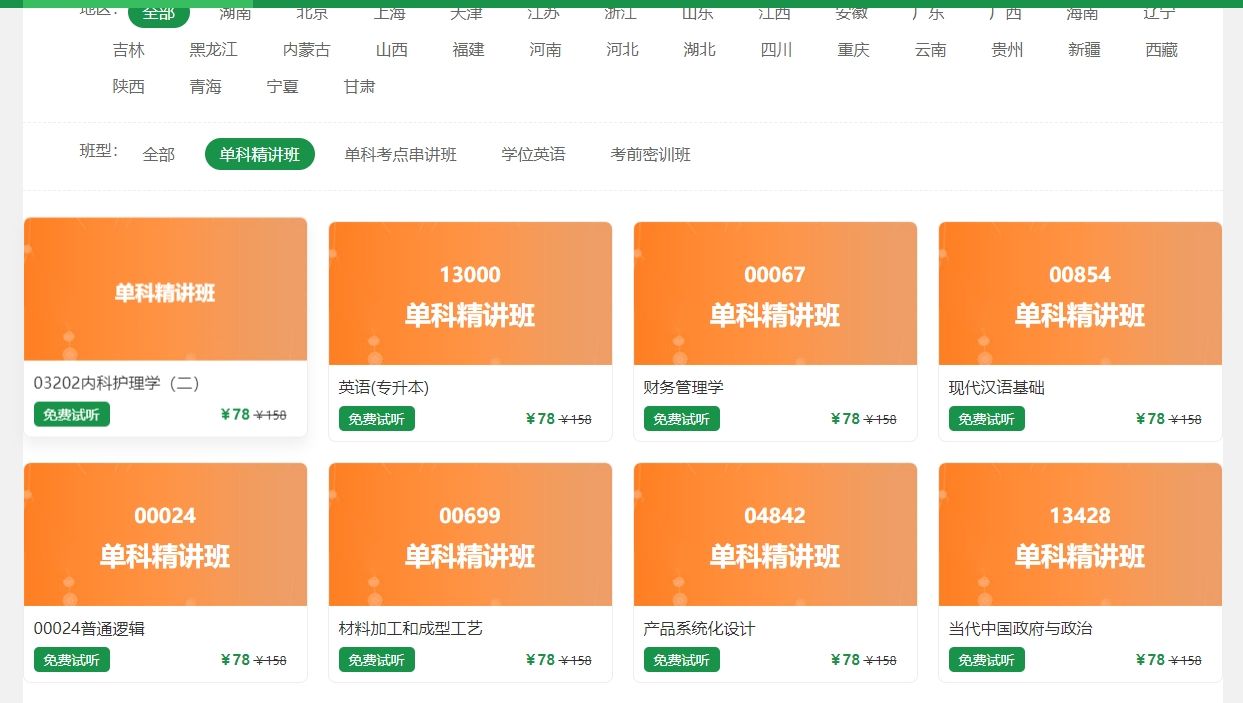
Task: Click the 材料加工和成型工艺 course title
Action: [x=411, y=628]
